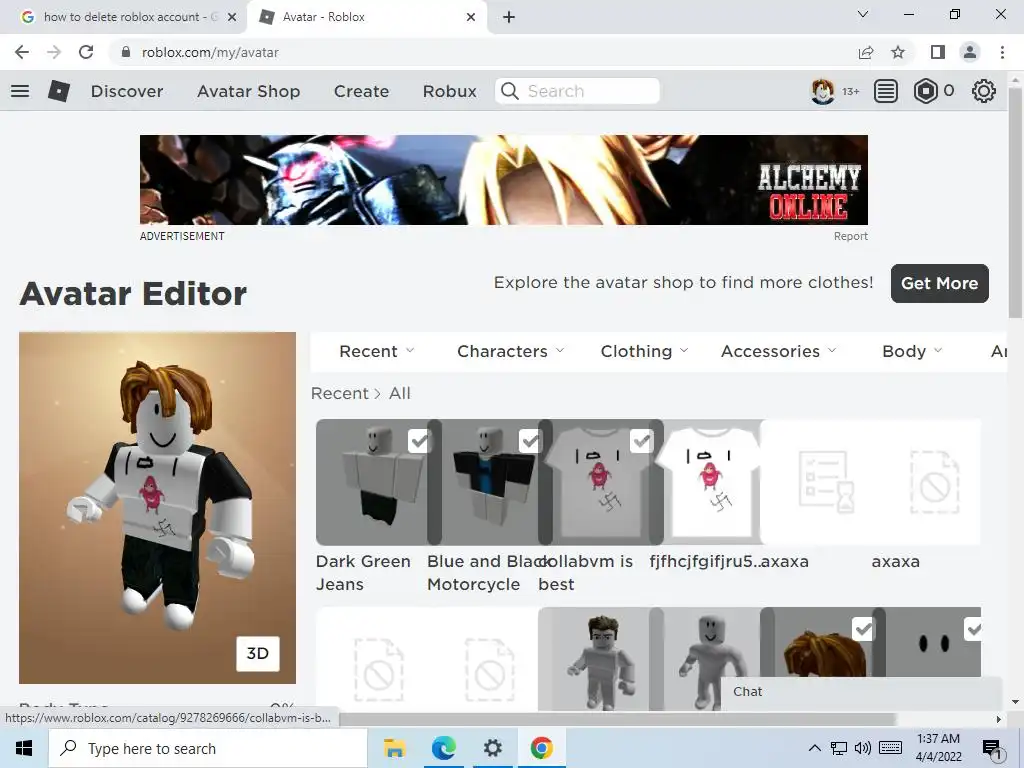This screenshot has width=1024, height=768.
Task: Open the Windows notification center
Action: (993, 749)
